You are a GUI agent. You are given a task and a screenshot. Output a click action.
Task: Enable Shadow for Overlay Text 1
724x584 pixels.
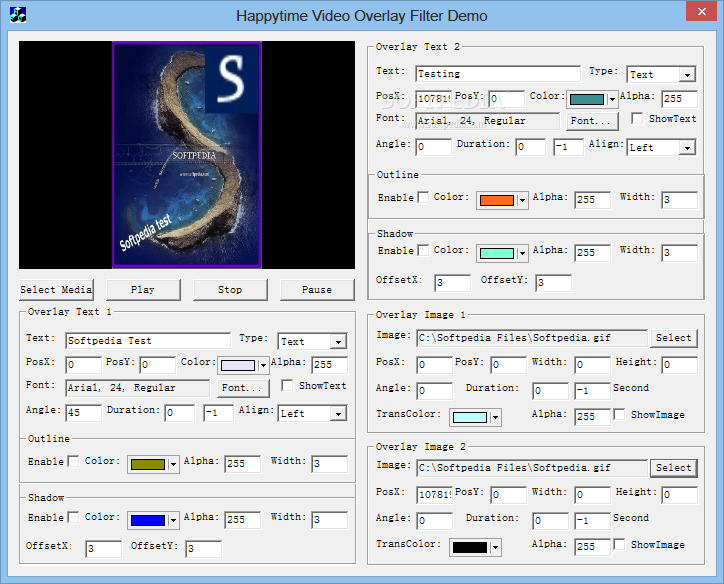pos(73,517)
